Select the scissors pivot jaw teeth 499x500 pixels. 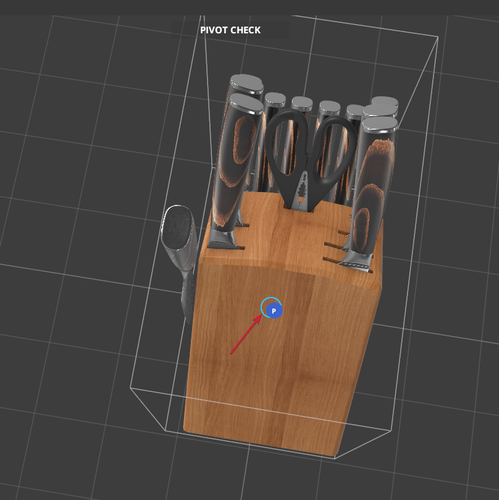[x=303, y=189]
